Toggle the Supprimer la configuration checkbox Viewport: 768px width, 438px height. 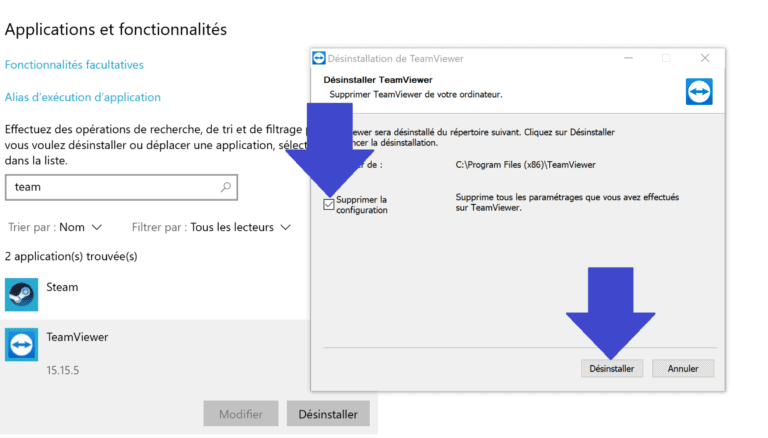pos(329,204)
